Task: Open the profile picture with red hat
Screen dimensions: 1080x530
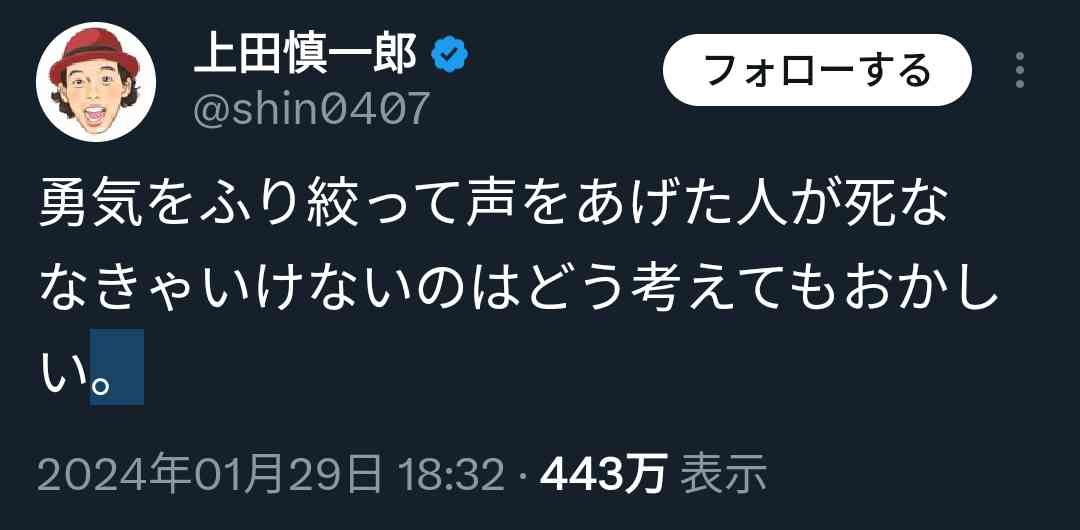Action: 96,82
